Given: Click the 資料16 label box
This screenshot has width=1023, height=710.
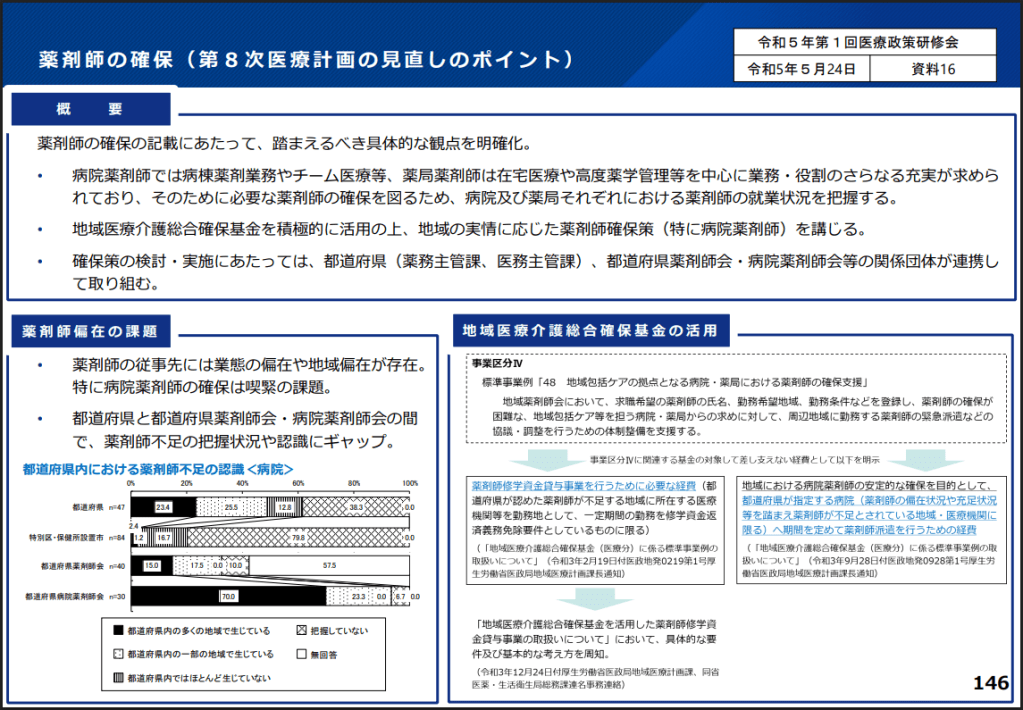Looking at the screenshot, I should (x=933, y=69).
